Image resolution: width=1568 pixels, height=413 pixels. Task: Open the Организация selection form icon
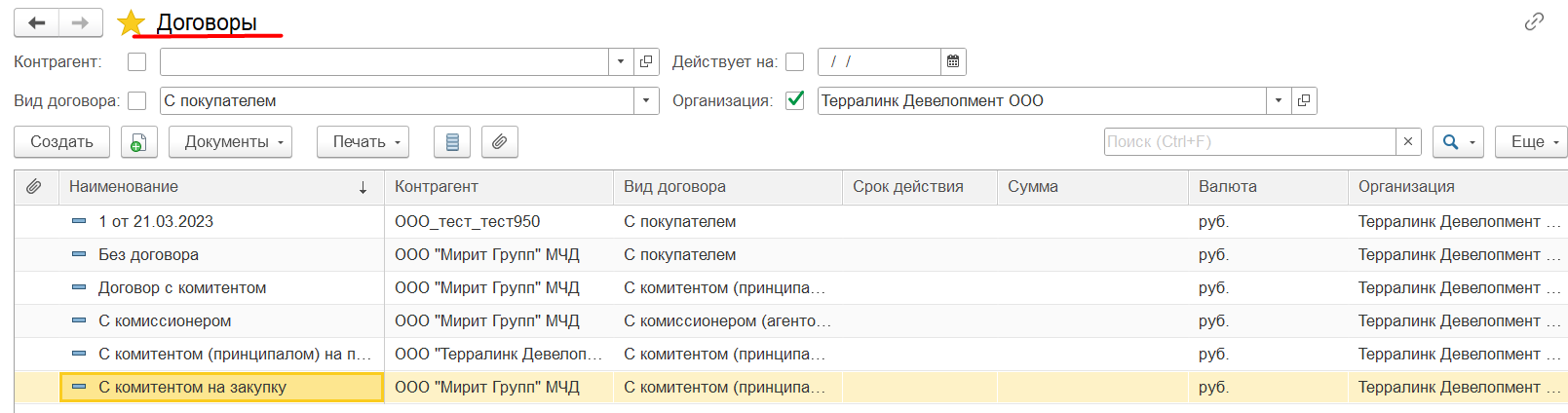1304,100
